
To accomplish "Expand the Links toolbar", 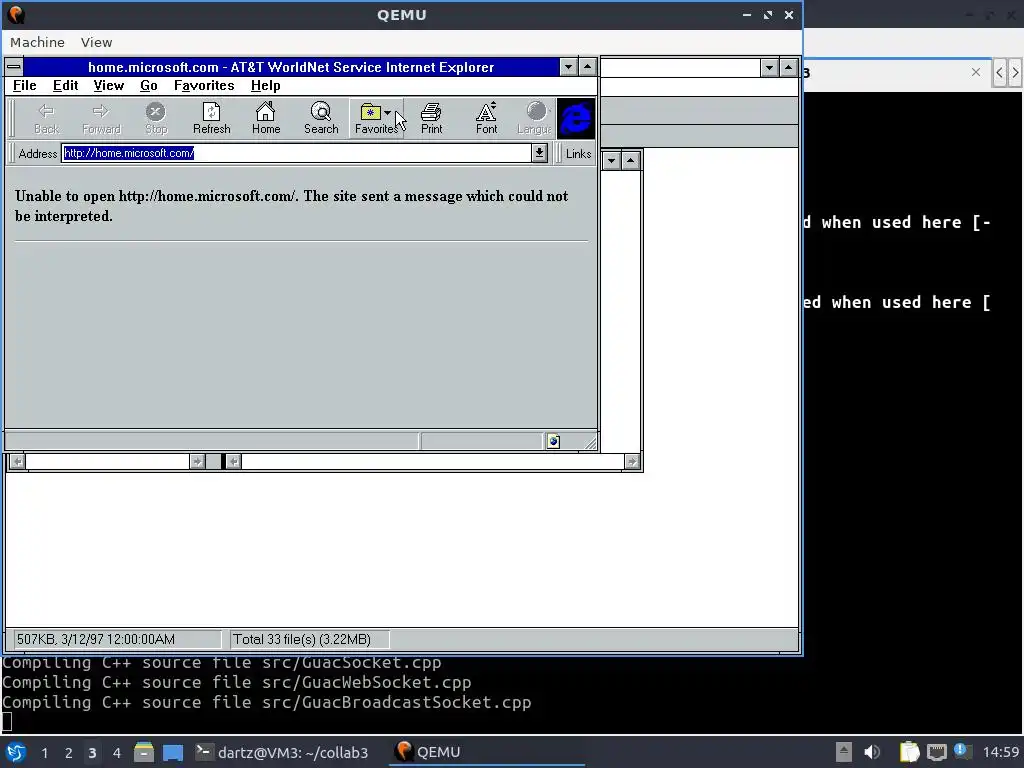I will pos(578,153).
